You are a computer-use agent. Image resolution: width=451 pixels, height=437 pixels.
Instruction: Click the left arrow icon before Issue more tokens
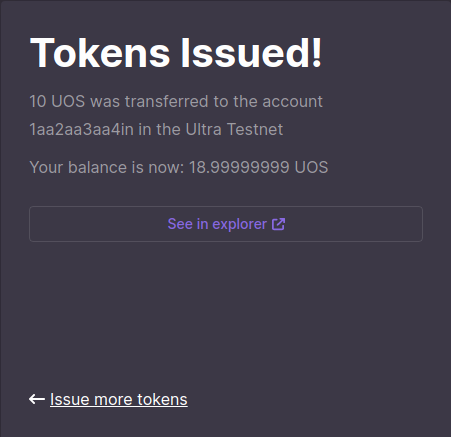point(37,399)
